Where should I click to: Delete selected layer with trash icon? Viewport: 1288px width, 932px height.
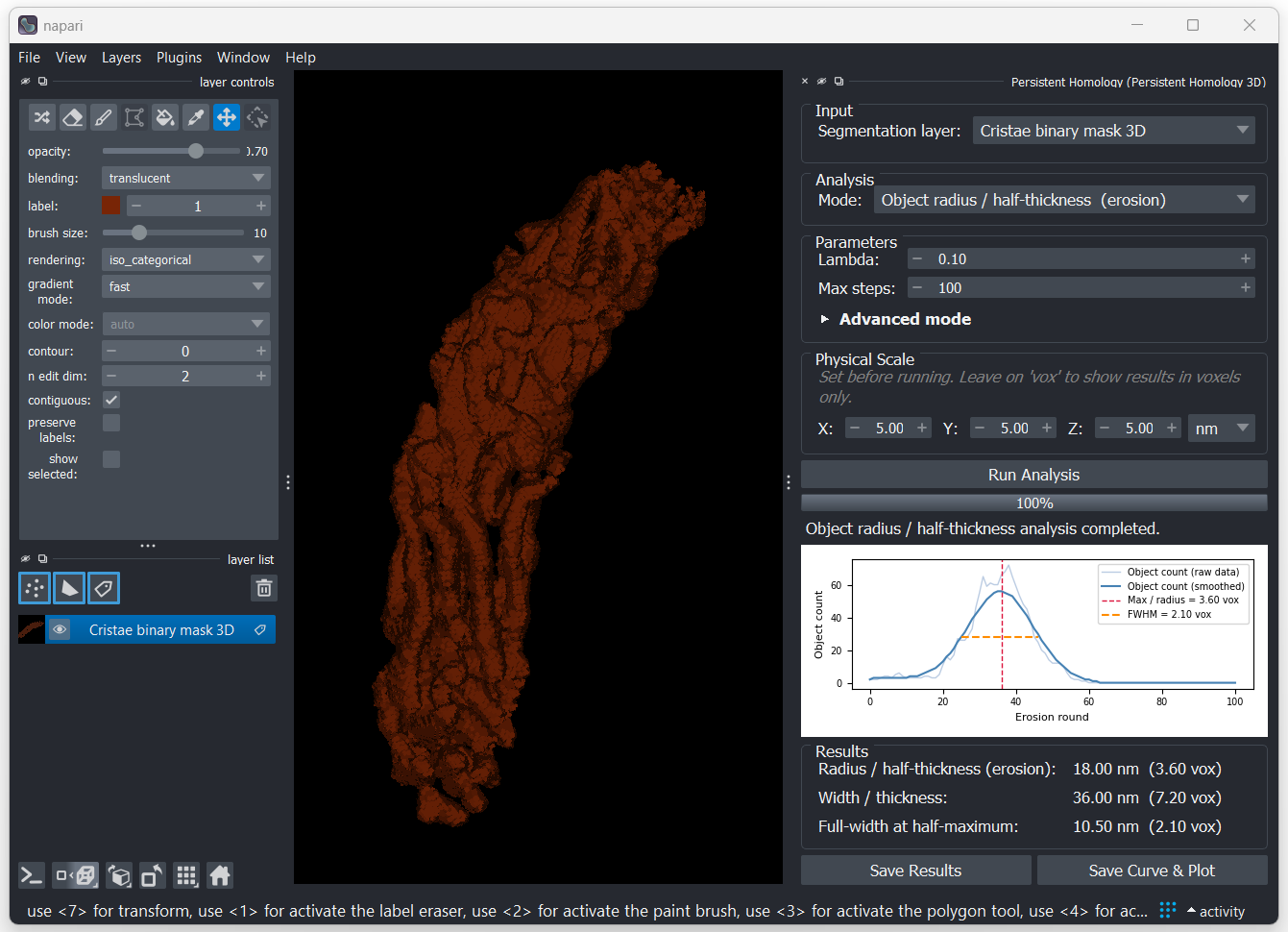pos(264,588)
